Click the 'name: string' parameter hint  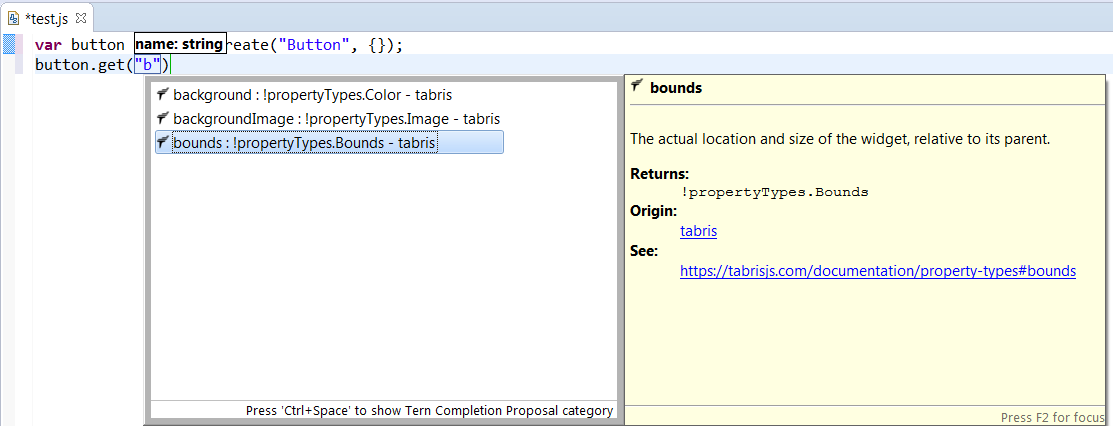pyautogui.click(x=180, y=44)
